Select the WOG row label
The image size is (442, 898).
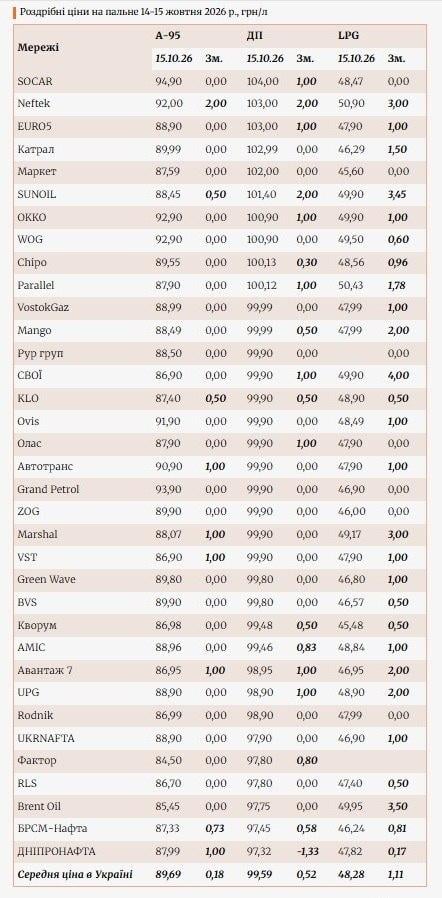(30, 239)
